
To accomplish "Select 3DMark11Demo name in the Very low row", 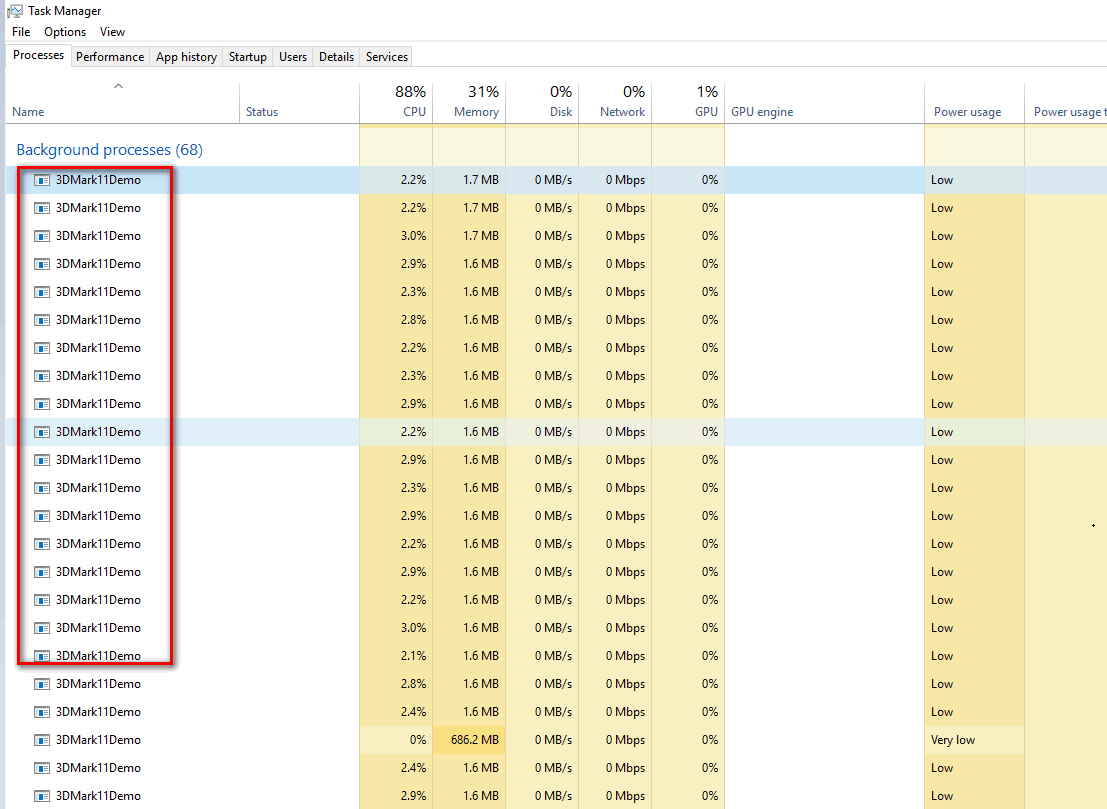I will (98, 740).
